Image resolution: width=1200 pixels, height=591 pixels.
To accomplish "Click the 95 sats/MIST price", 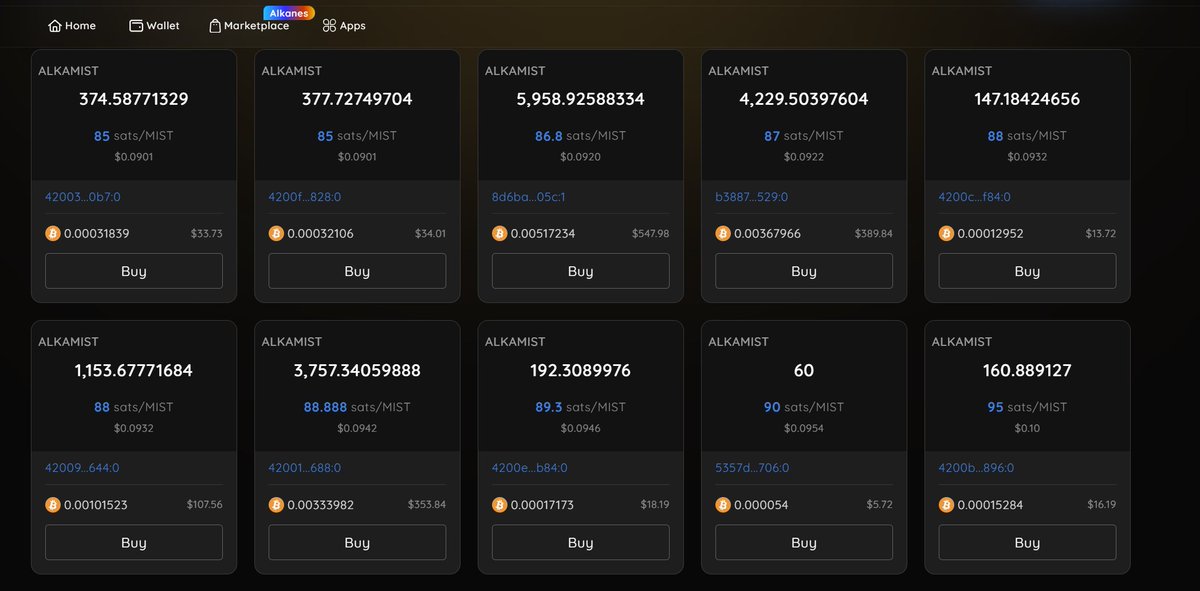I will tap(1027, 407).
